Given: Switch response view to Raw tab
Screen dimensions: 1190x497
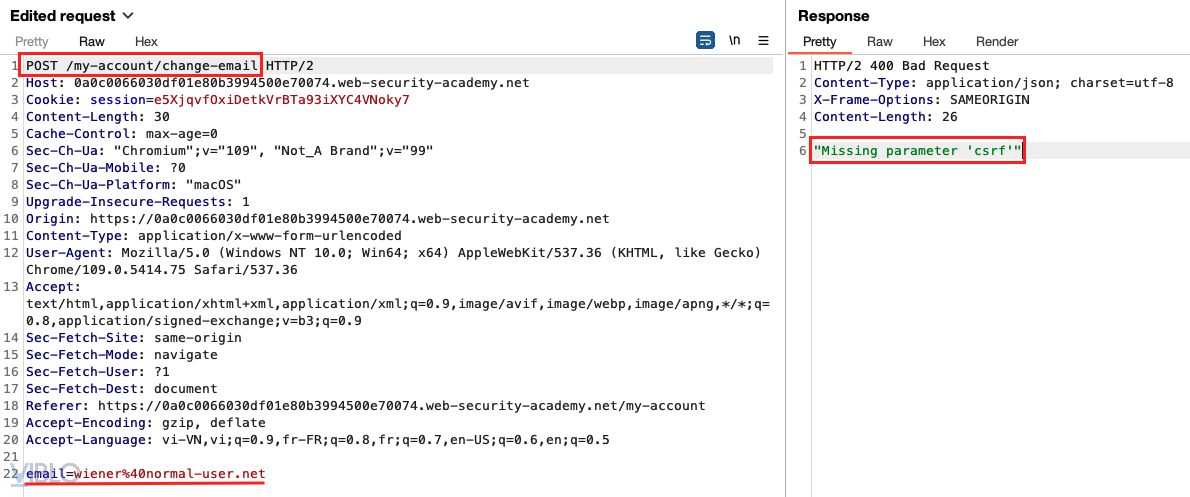Looking at the screenshot, I should pyautogui.click(x=880, y=42).
